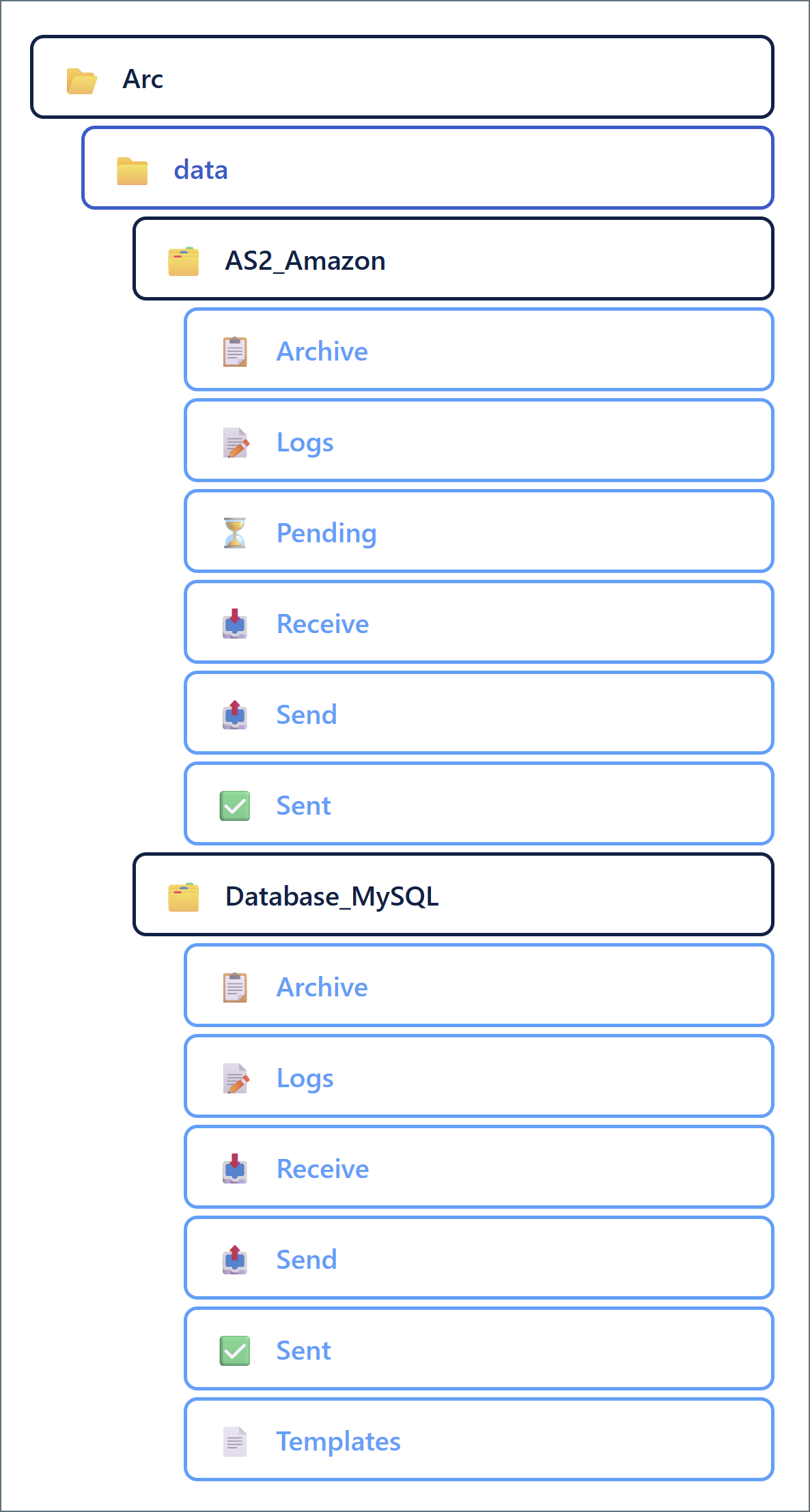Click the clipboard icon for Archive under AS2_Amazon
The height and width of the screenshot is (1512, 810).
point(235,352)
